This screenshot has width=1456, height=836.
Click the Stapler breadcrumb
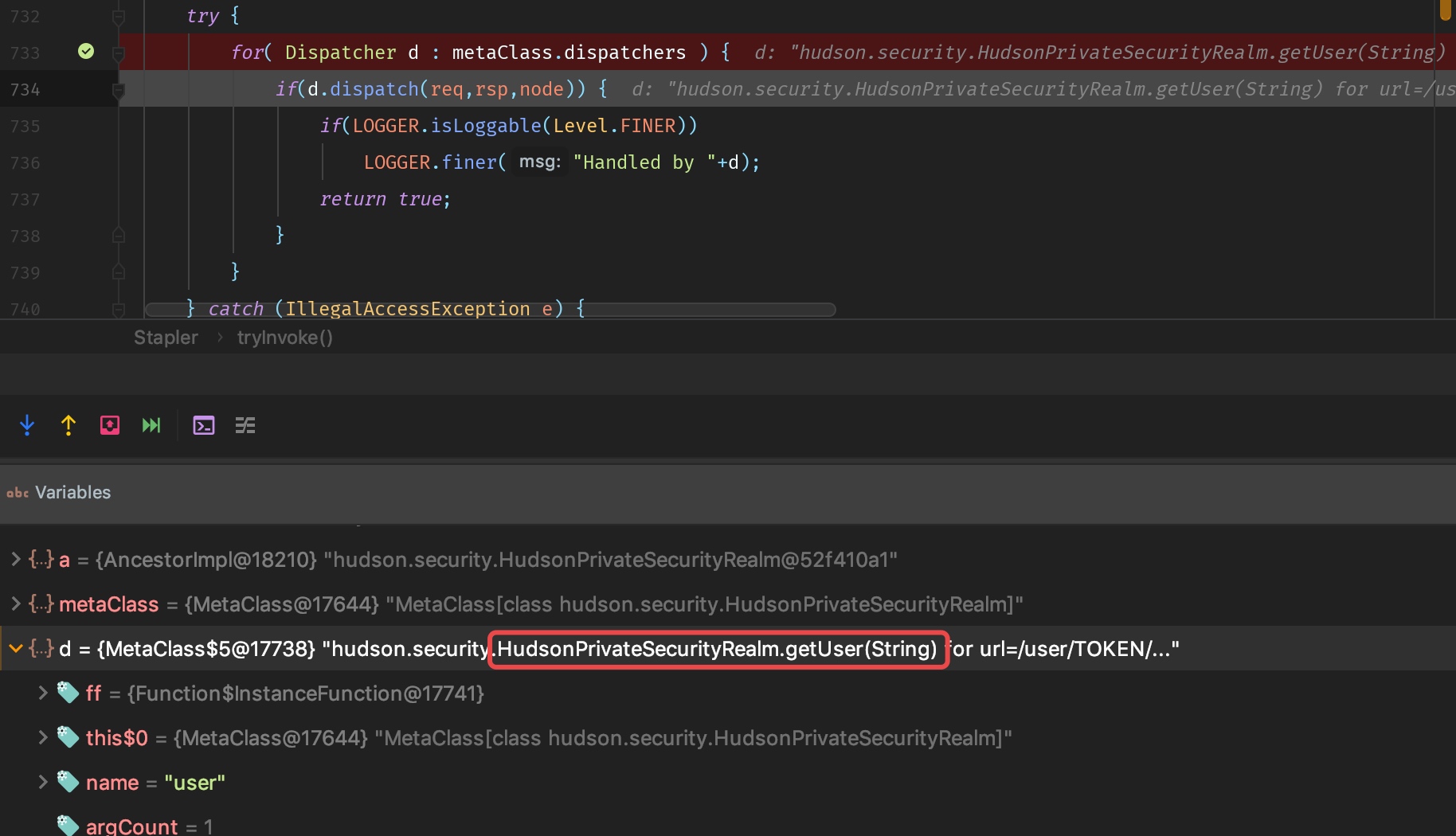click(x=166, y=338)
